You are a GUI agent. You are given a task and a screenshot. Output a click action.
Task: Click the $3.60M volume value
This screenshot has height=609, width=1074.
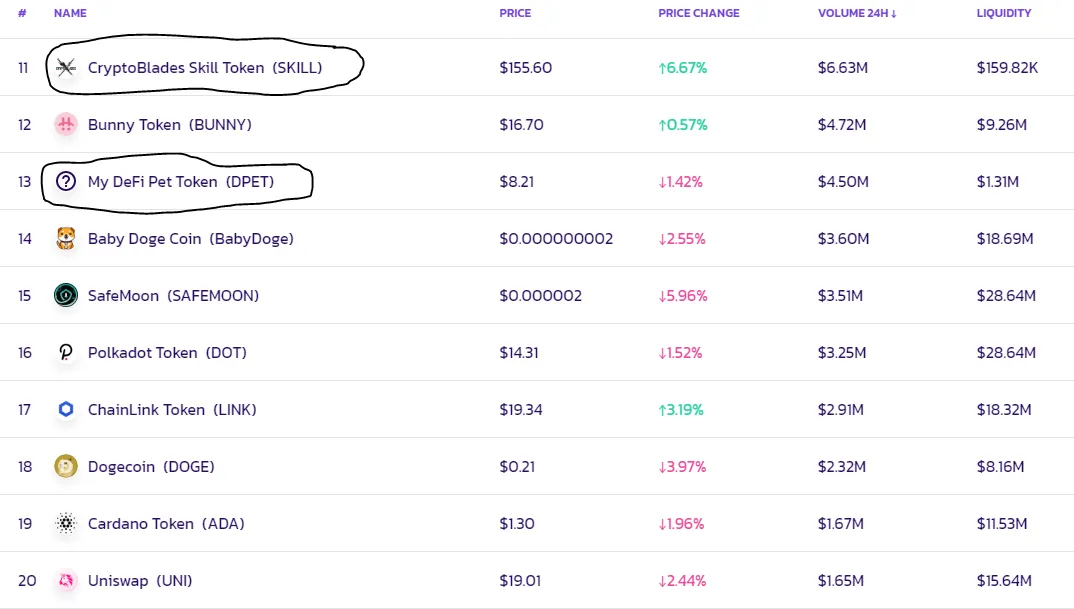click(x=843, y=238)
